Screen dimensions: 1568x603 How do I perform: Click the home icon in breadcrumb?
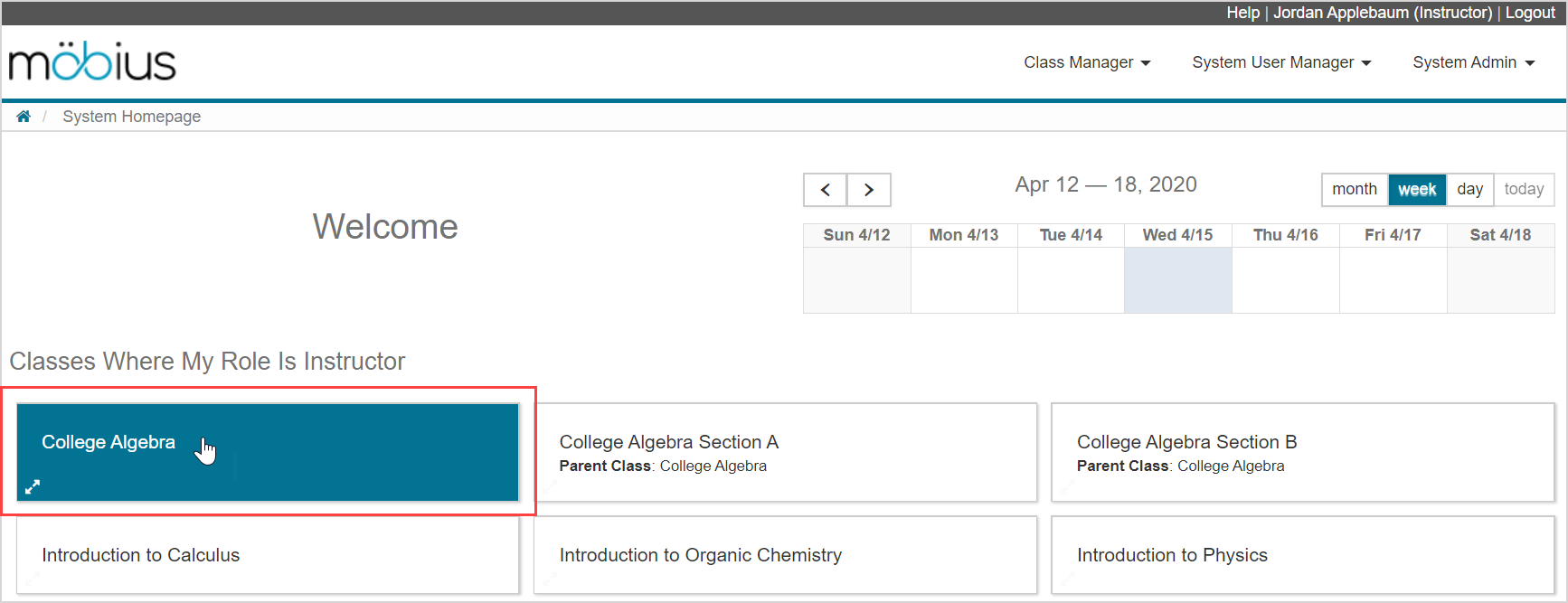pos(24,117)
